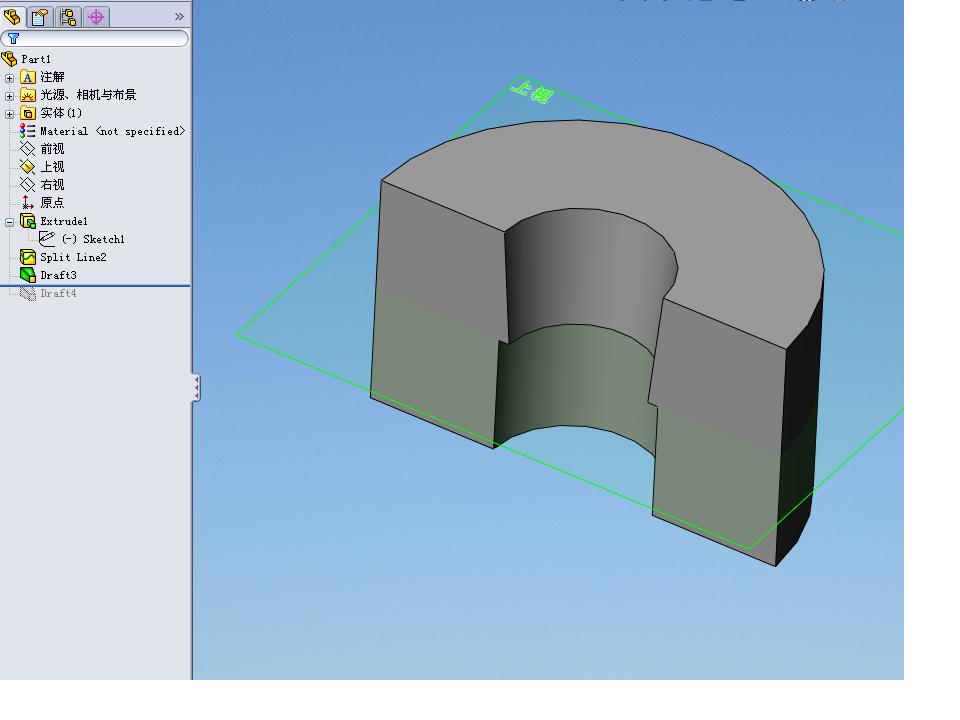Click the green 上视 plane label in viewport
This screenshot has height=720, width=960.
tap(533, 91)
